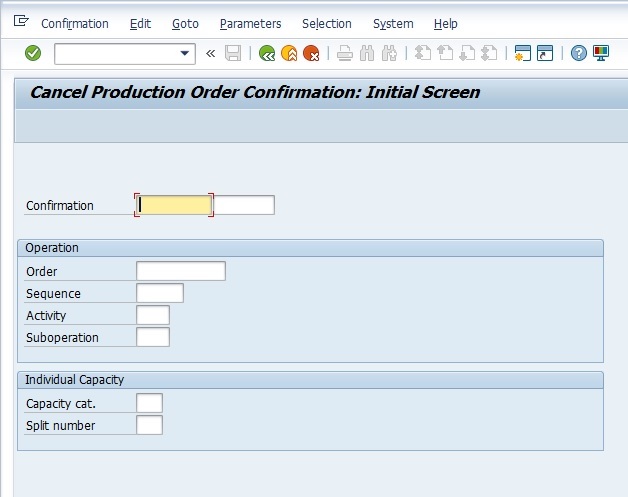This screenshot has height=497, width=628.
Task: Click the Create New Session icon
Action: tap(523, 53)
